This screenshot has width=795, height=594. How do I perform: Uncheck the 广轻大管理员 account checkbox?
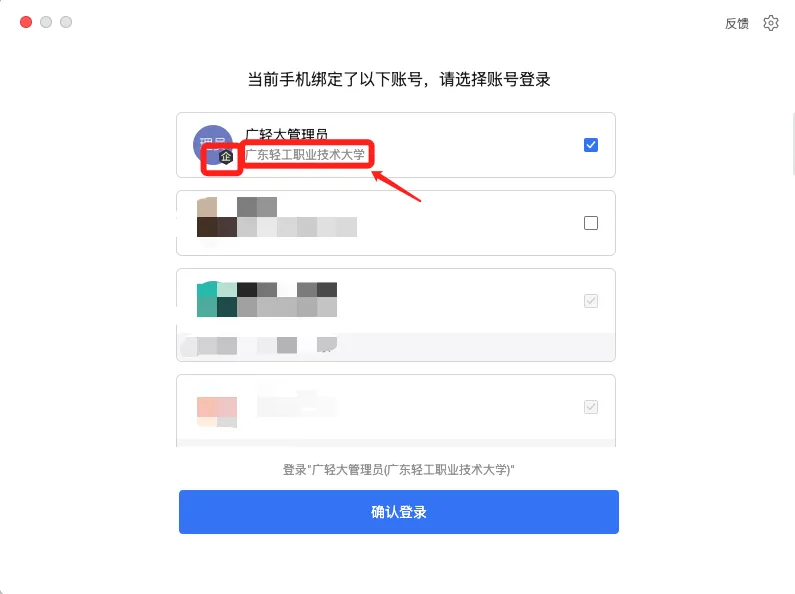click(591, 145)
